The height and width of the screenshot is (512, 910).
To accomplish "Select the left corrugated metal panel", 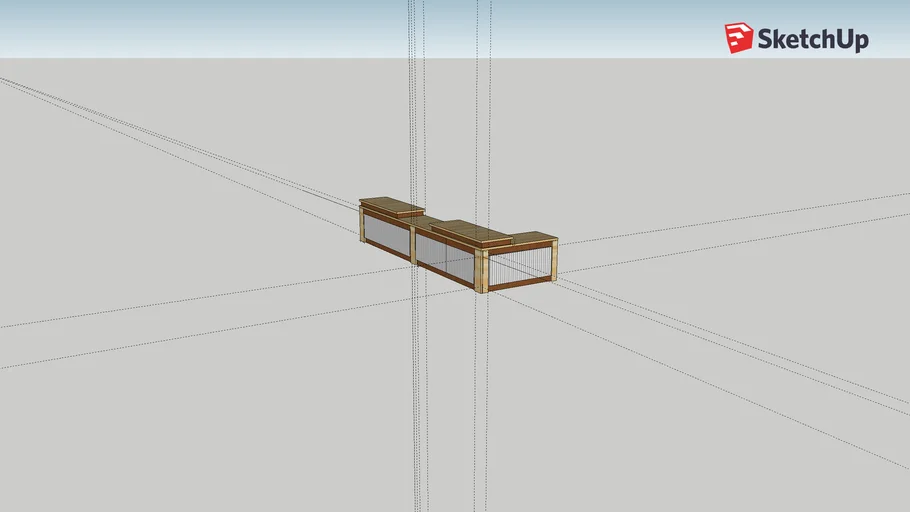I will [x=388, y=238].
